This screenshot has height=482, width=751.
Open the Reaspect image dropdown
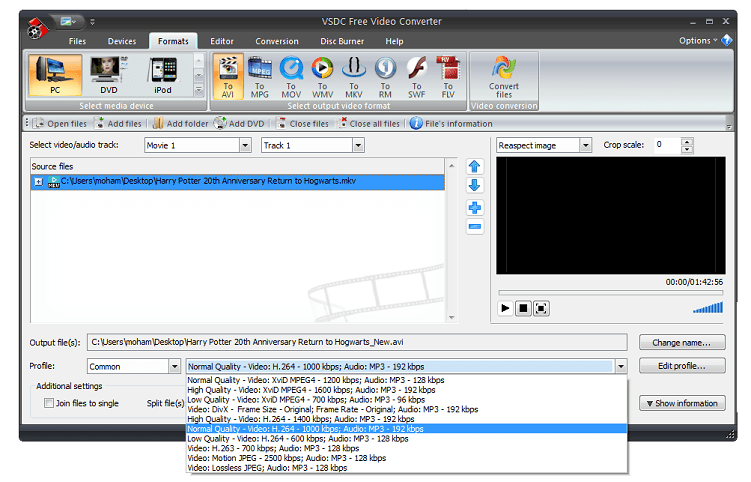[x=585, y=145]
